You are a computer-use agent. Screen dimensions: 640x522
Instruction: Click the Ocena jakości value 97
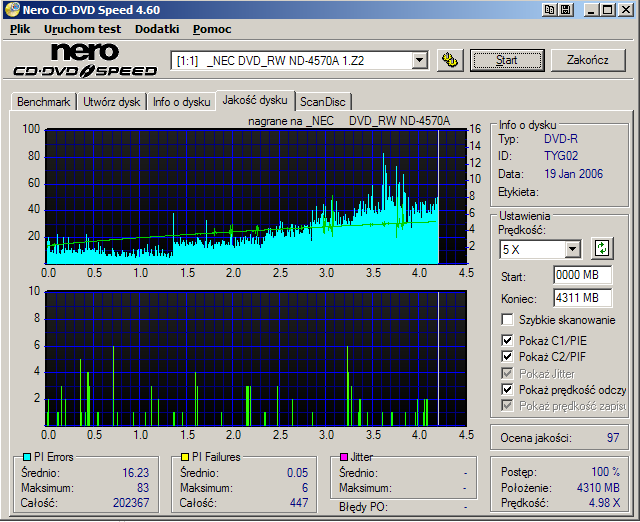click(613, 438)
